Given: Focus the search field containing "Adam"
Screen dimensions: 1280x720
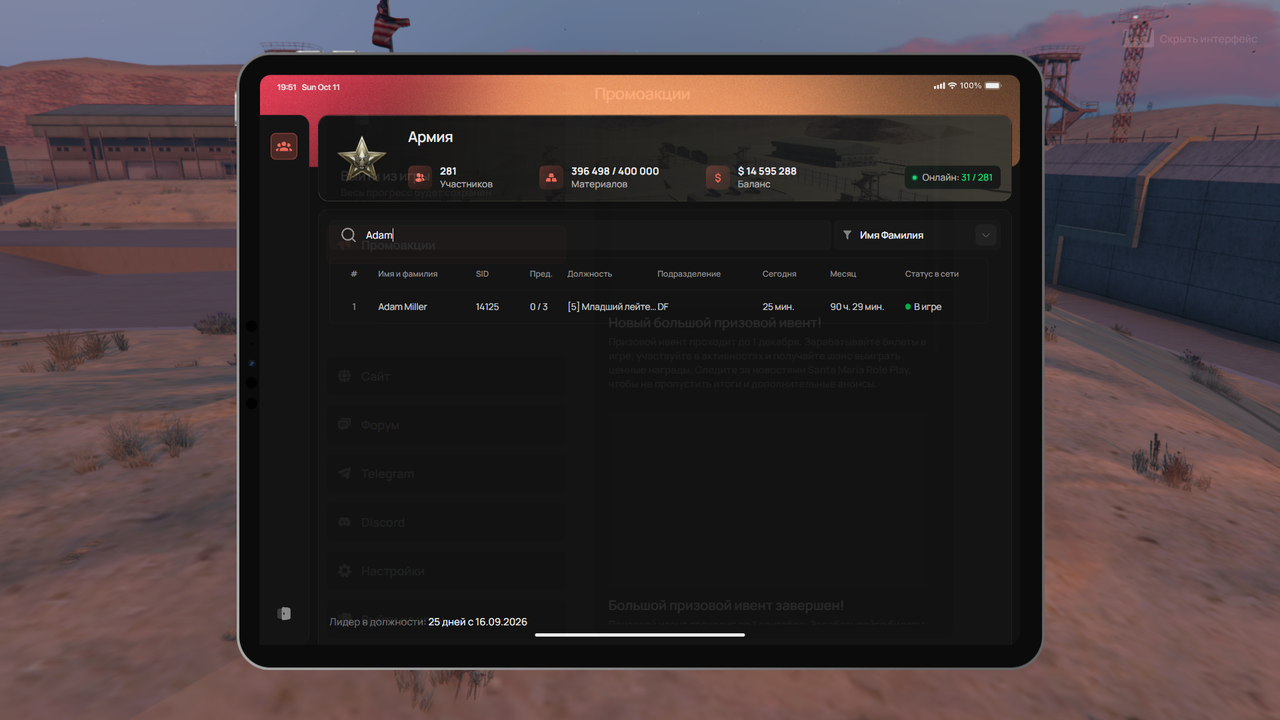Looking at the screenshot, I should coord(580,235).
